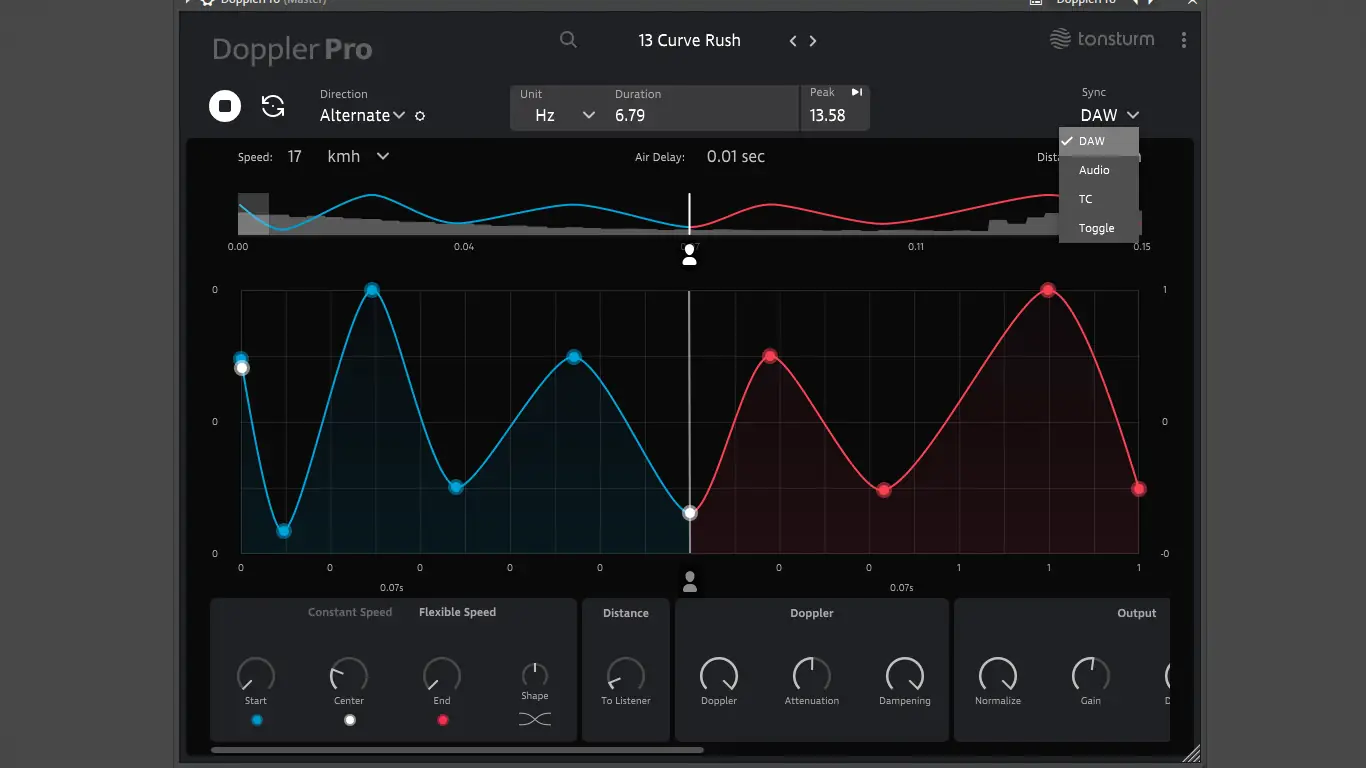The width and height of the screenshot is (1366, 768).
Task: Select DAW in the Sync menu
Action: (1099, 141)
